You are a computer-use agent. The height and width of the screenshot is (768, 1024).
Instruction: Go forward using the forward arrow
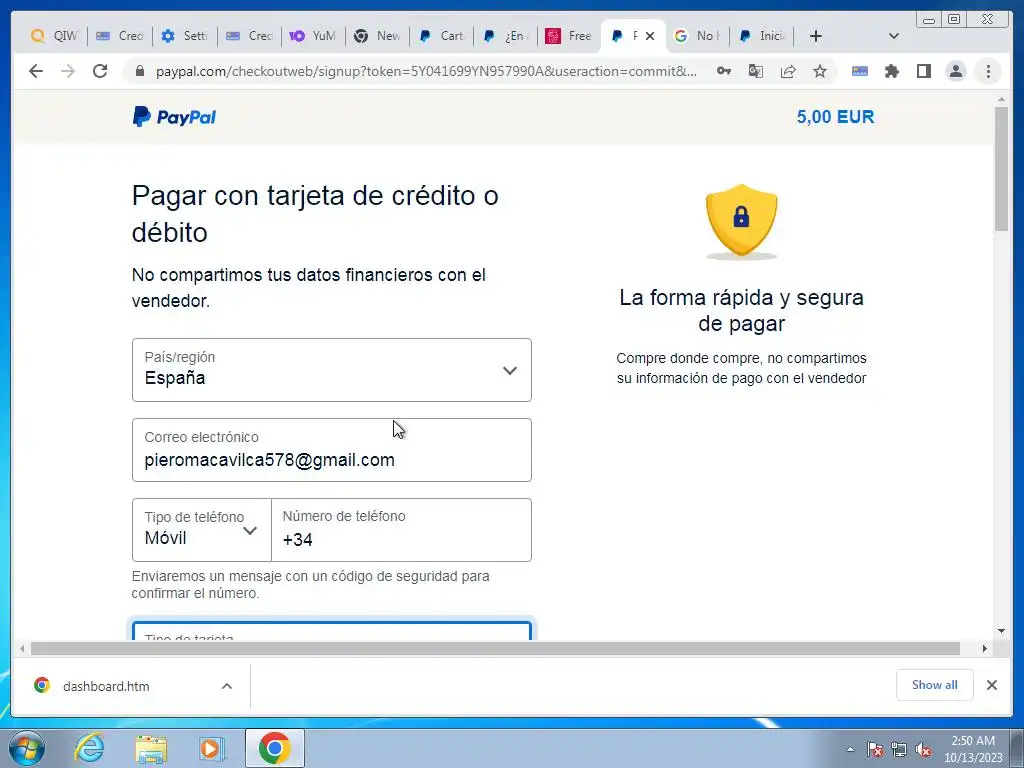tap(68, 71)
